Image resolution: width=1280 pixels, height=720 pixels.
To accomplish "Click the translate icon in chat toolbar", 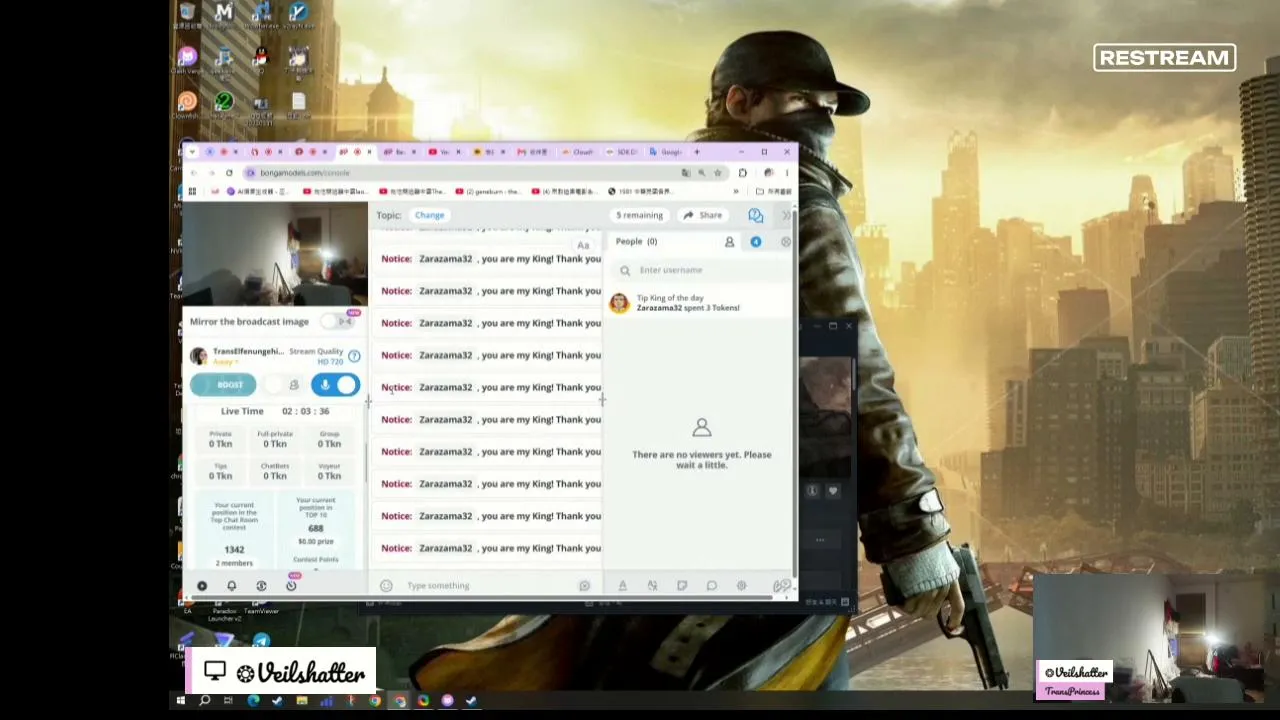I will (652, 586).
